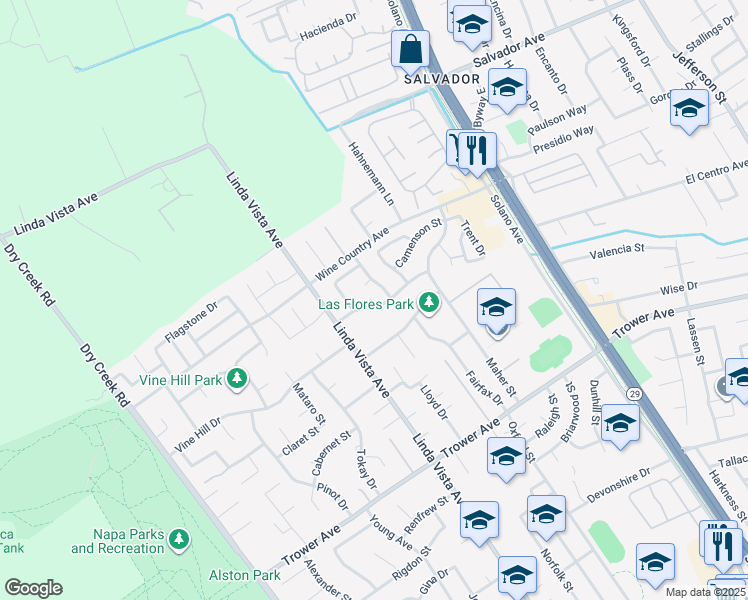The width and height of the screenshot is (748, 600).
Task: Click the Napa Parks and Recreation pin
Action: pos(179,540)
